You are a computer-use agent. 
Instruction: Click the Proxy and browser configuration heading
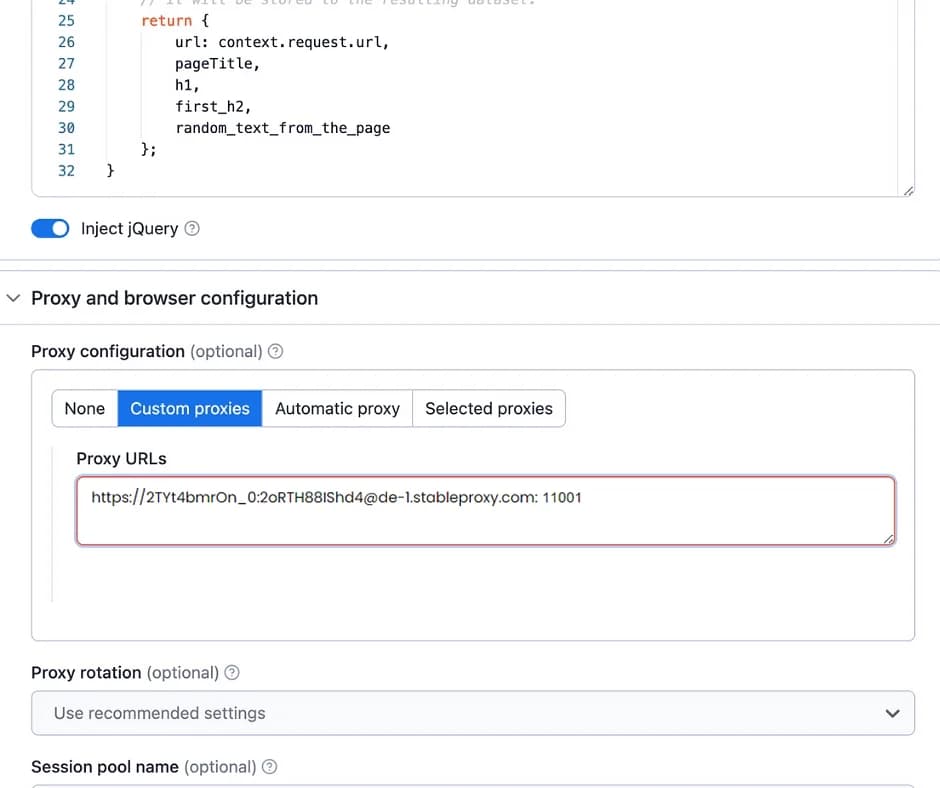[x=174, y=298]
